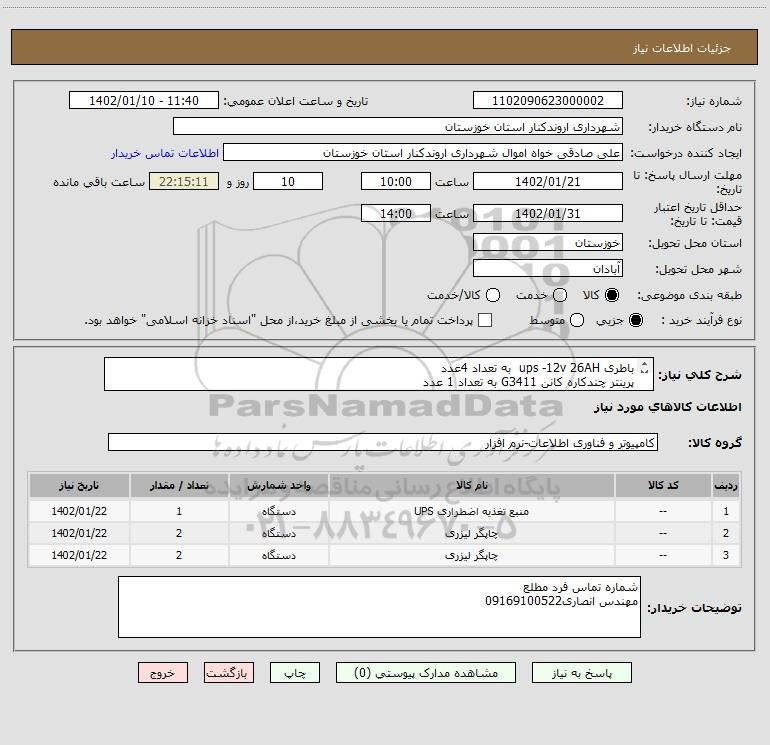The width and height of the screenshot is (770, 745).
Task: Click the واحد شمارش column header
Action: (x=278, y=486)
